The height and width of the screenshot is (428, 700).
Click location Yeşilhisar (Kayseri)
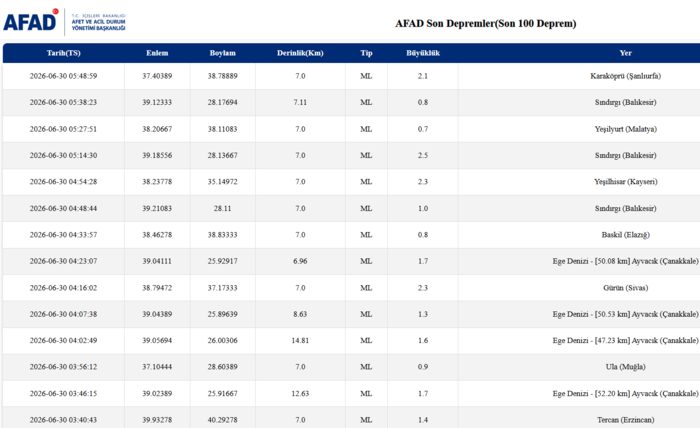click(x=625, y=182)
